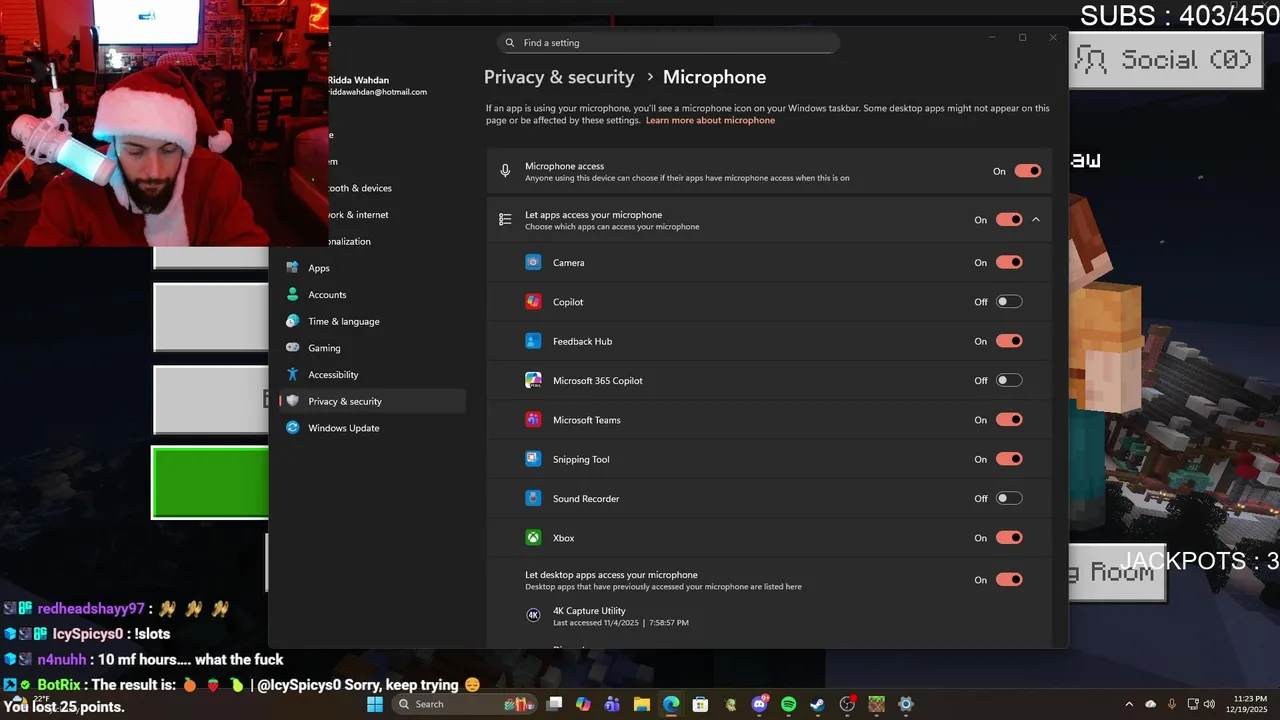Click the Snipping Tool app icon
Image resolution: width=1280 pixels, height=720 pixels.
coord(533,459)
